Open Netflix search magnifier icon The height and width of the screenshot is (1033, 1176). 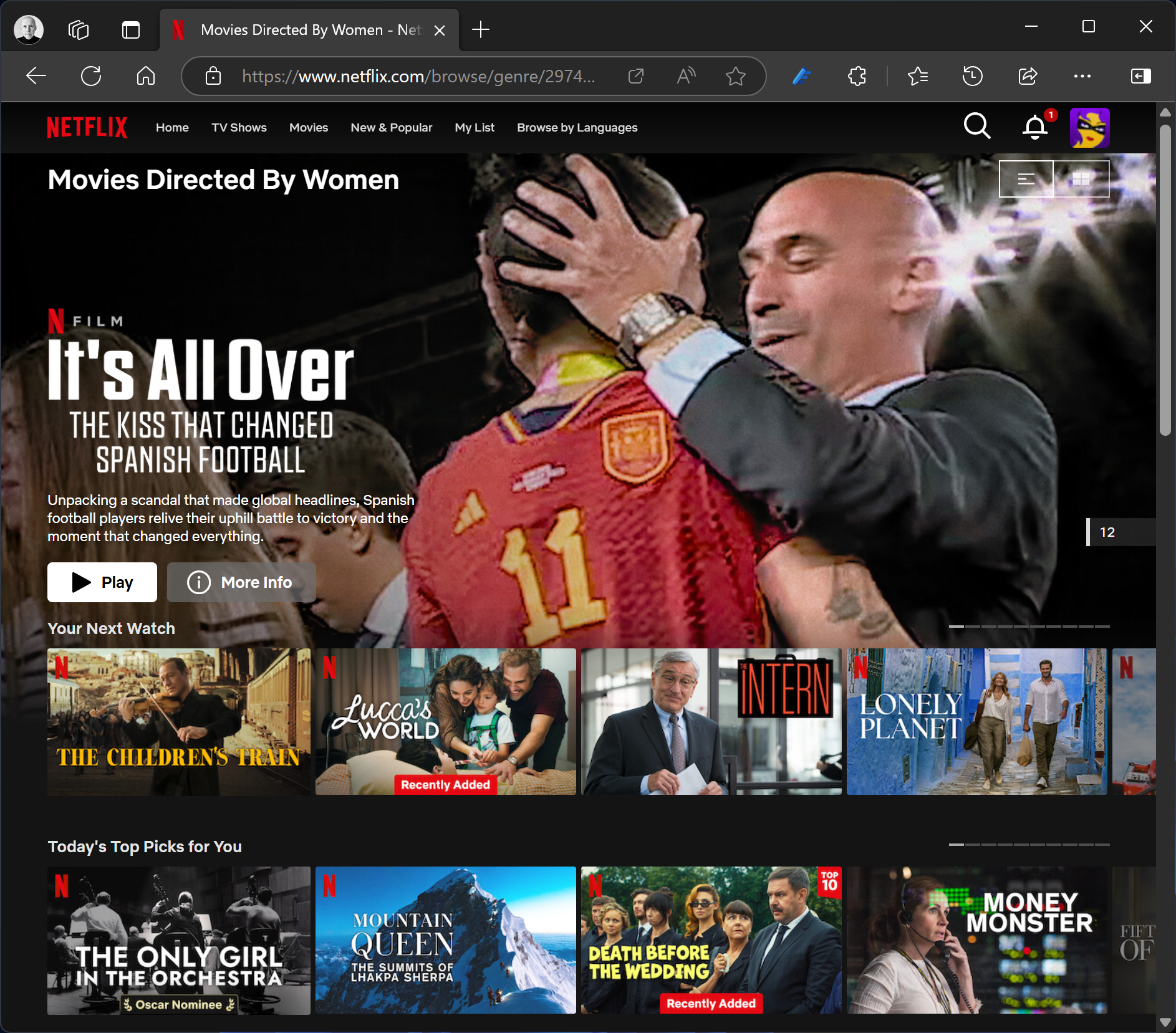pos(976,127)
